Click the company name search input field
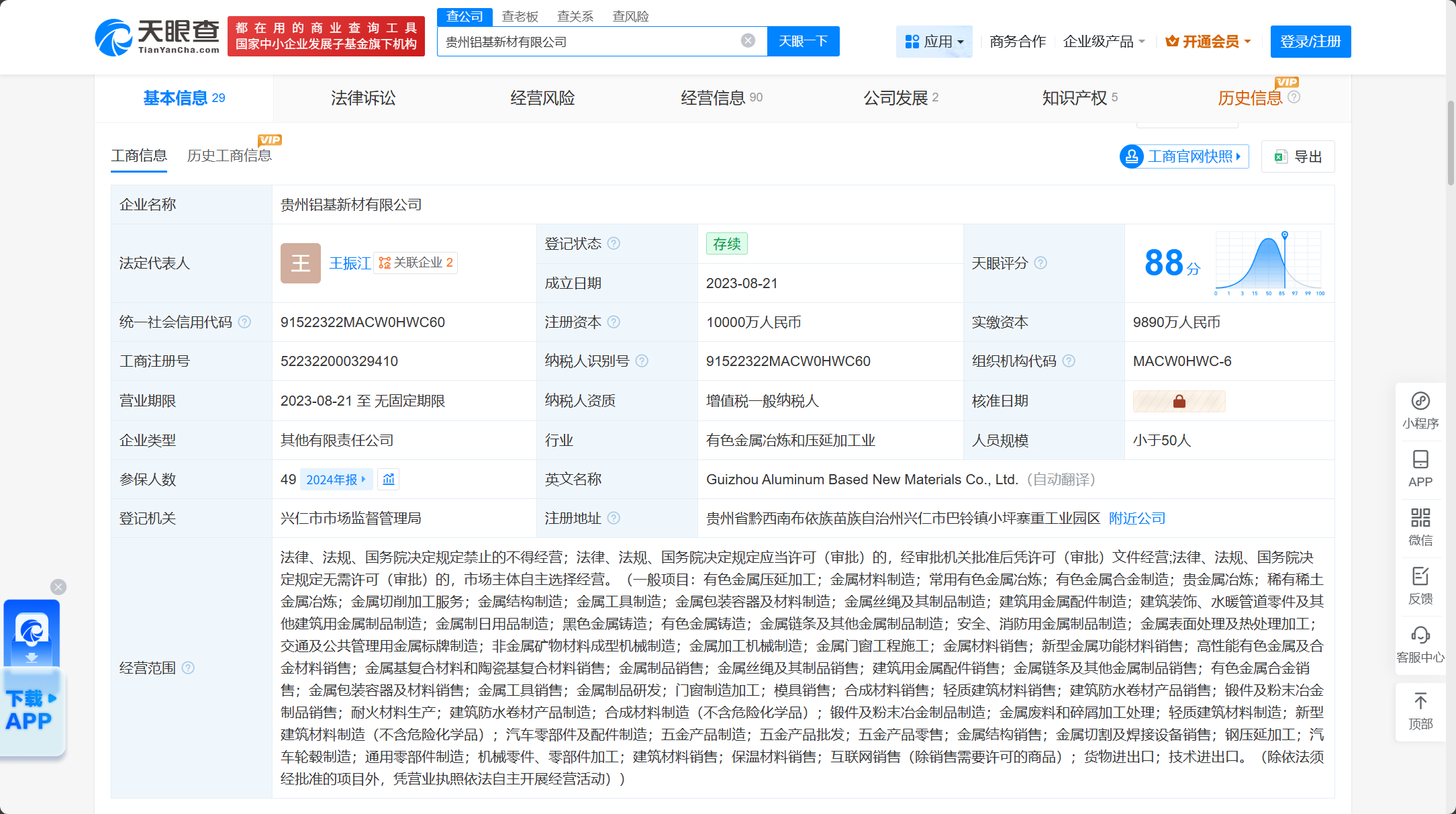The height and width of the screenshot is (814, 1456). (591, 42)
